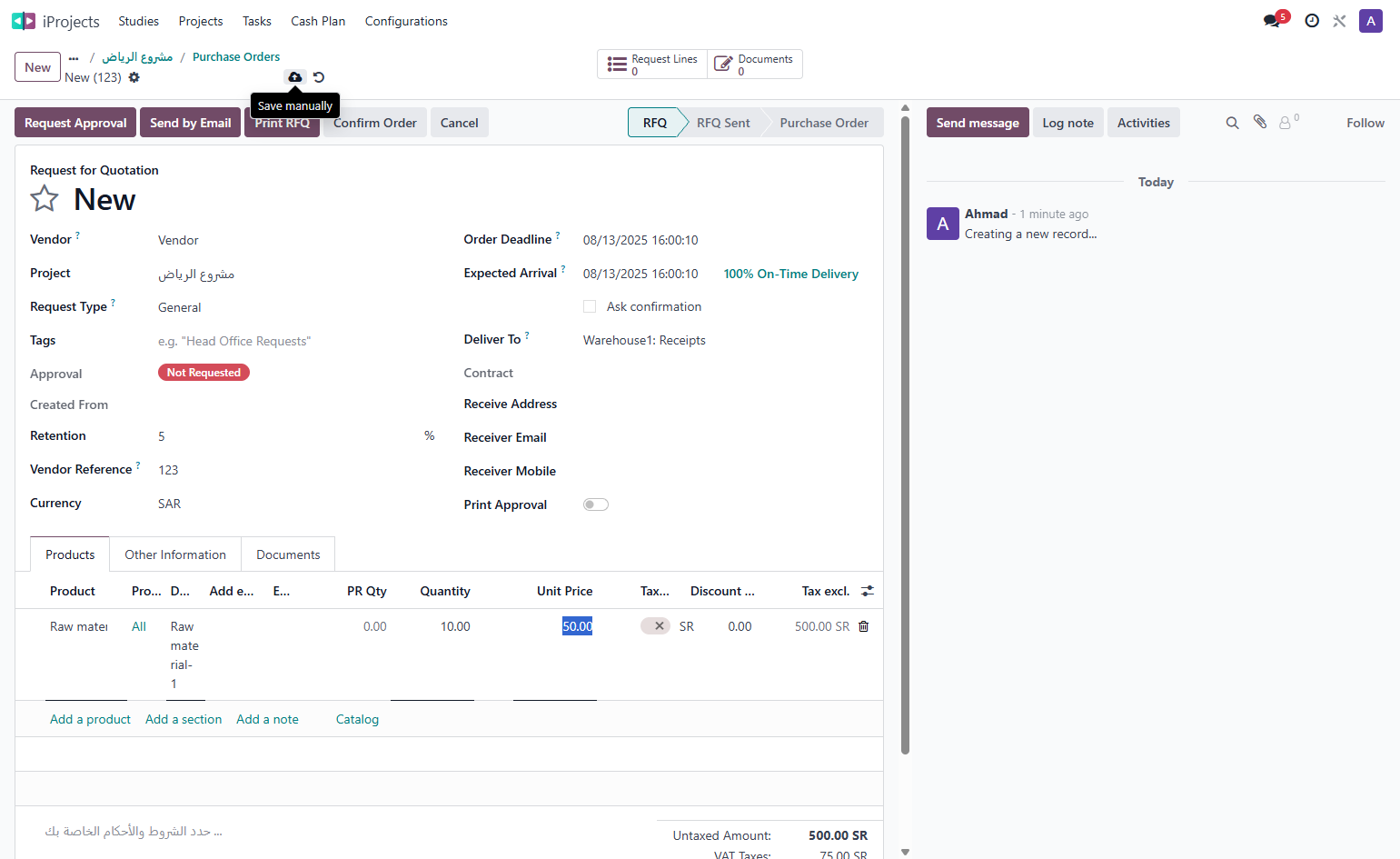Click the Request Approval button

tap(75, 123)
